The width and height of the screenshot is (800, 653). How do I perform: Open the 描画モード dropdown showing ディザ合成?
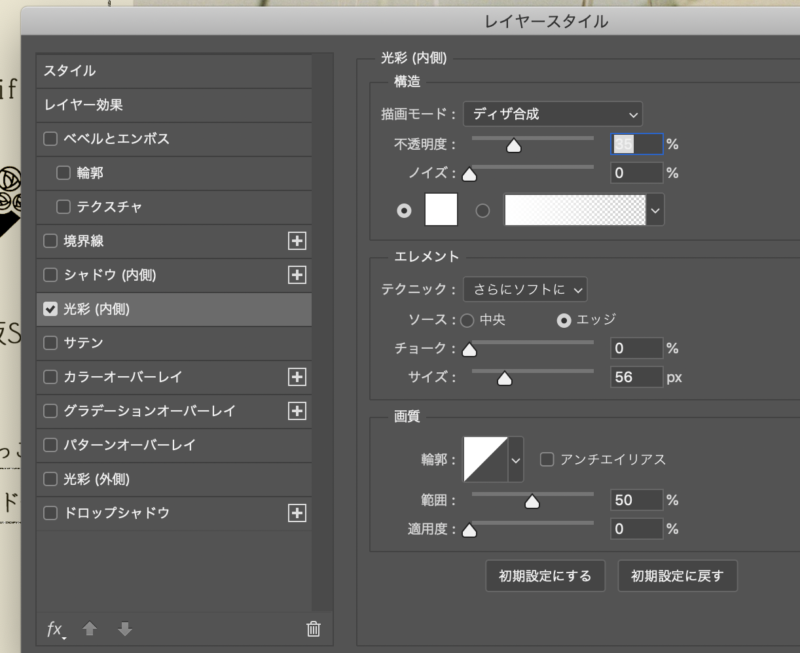pos(553,114)
